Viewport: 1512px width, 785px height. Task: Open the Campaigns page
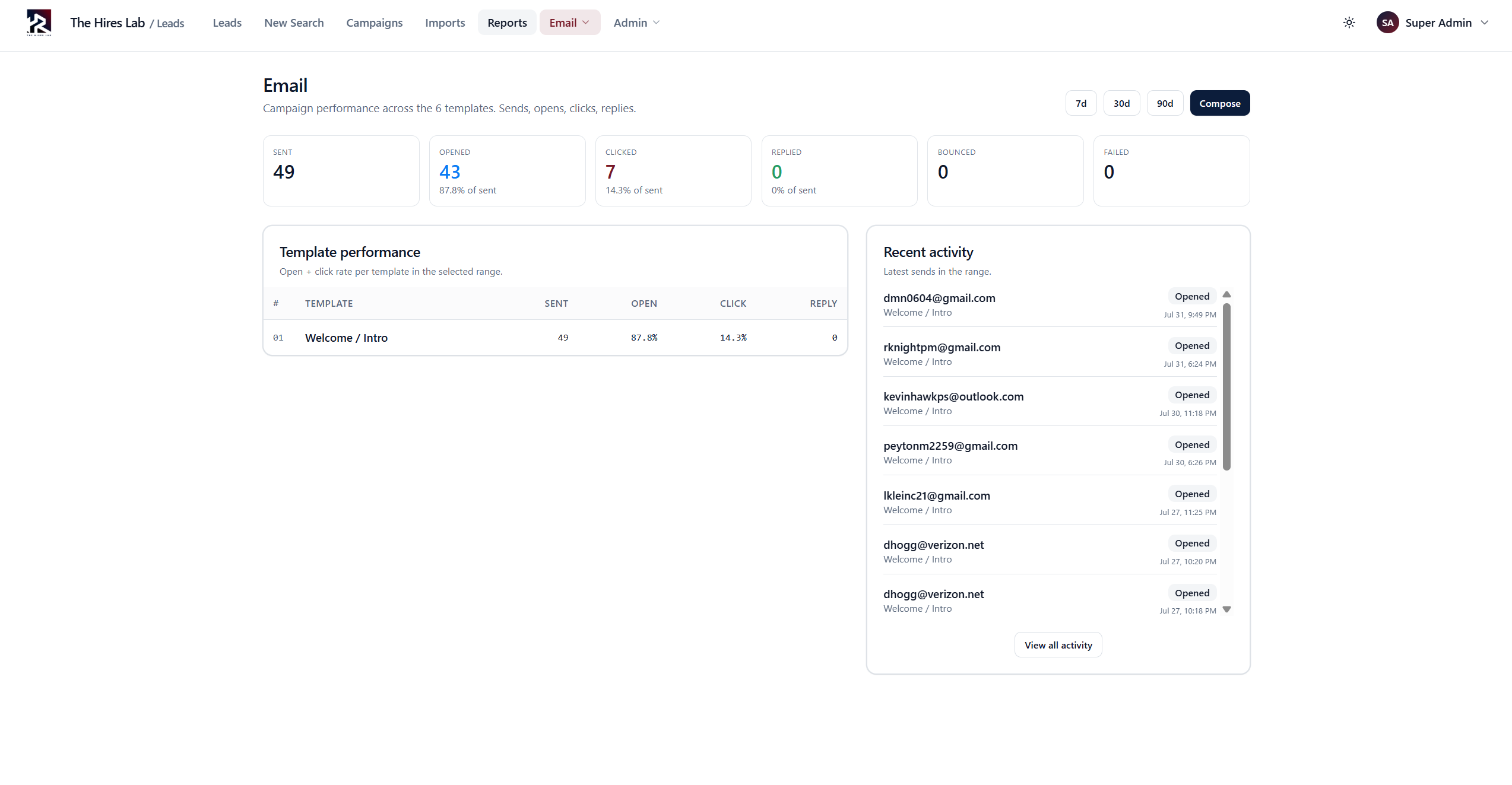pos(374,23)
